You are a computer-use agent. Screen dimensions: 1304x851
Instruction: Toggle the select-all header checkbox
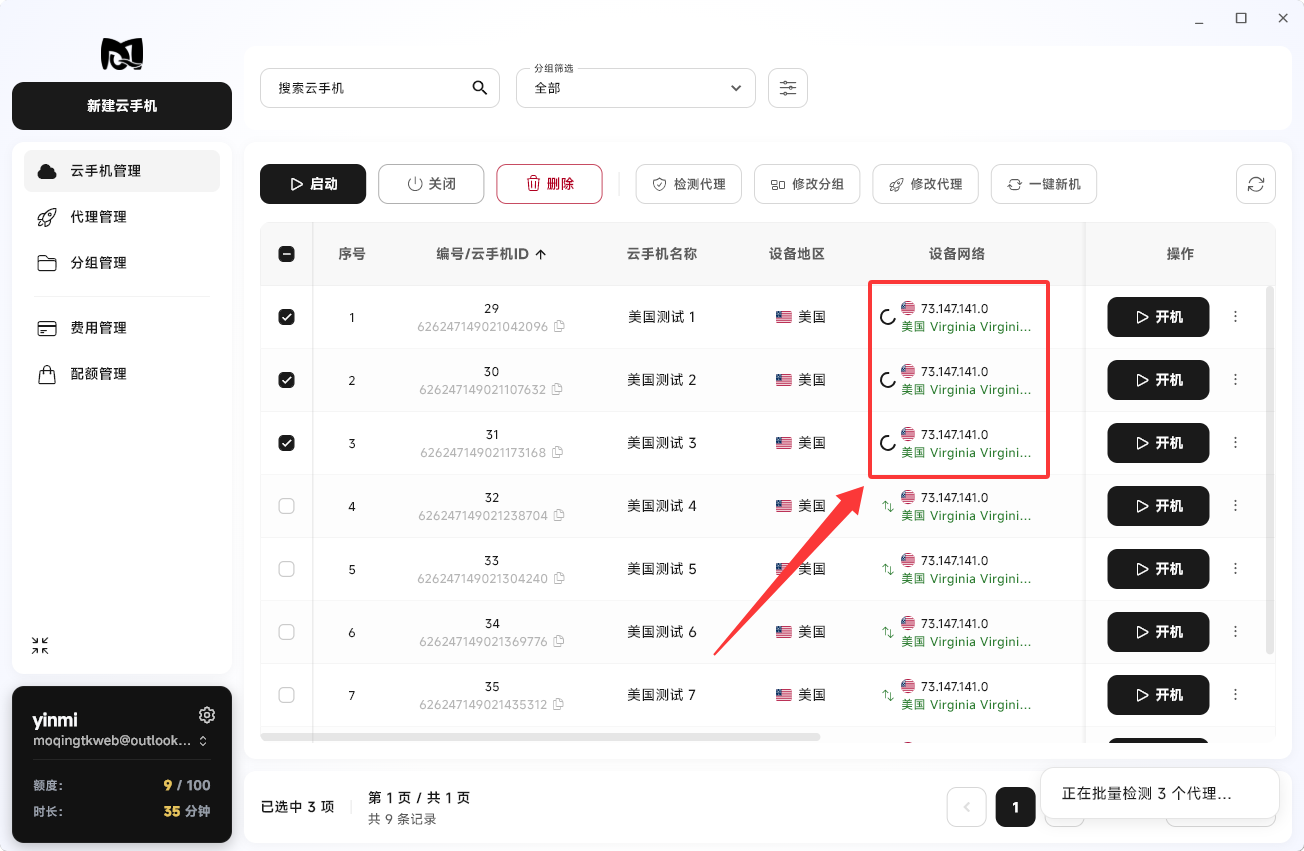[x=286, y=254]
